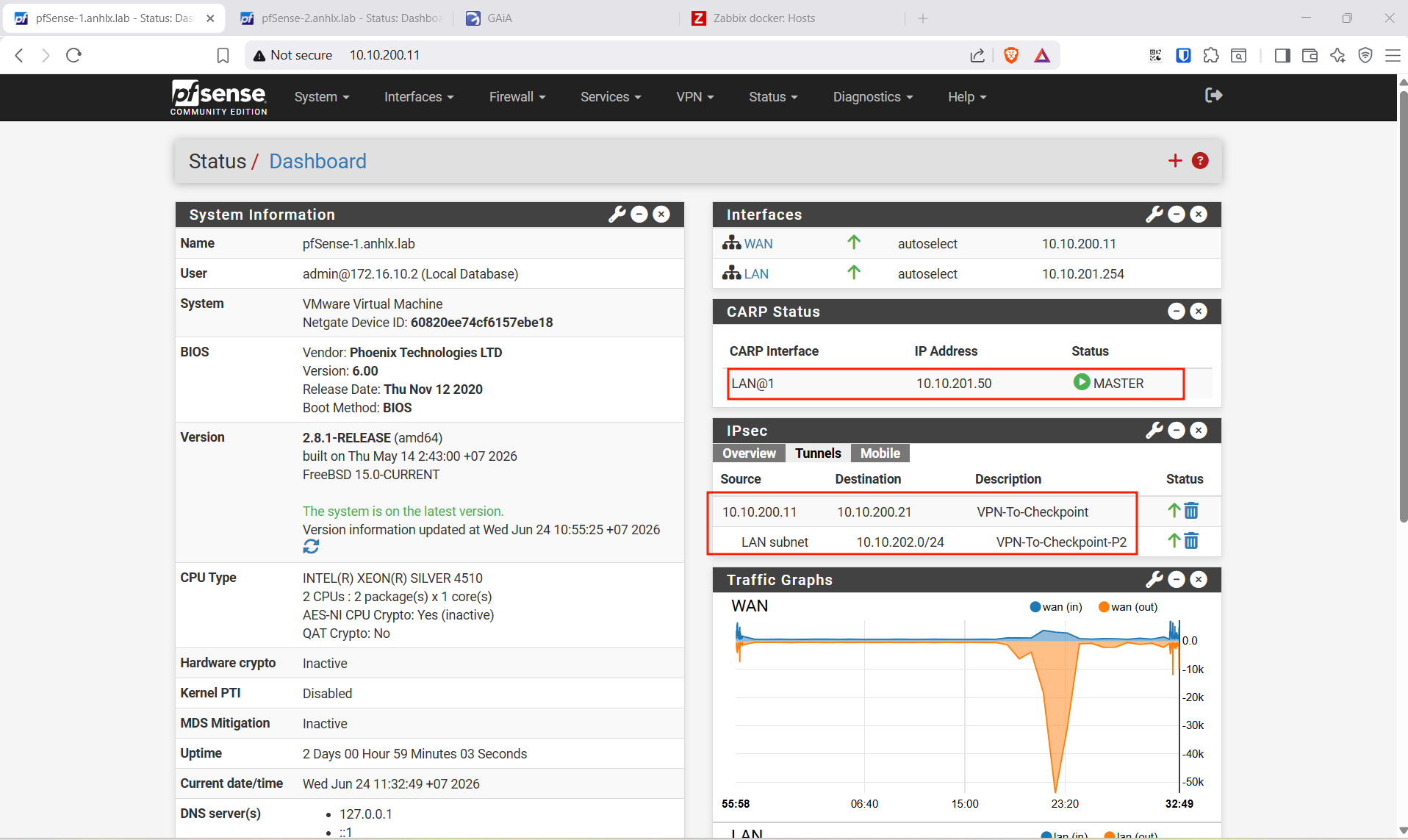Image resolution: width=1408 pixels, height=840 pixels.
Task: Bookmark this page in browser toolbar
Action: [x=223, y=55]
